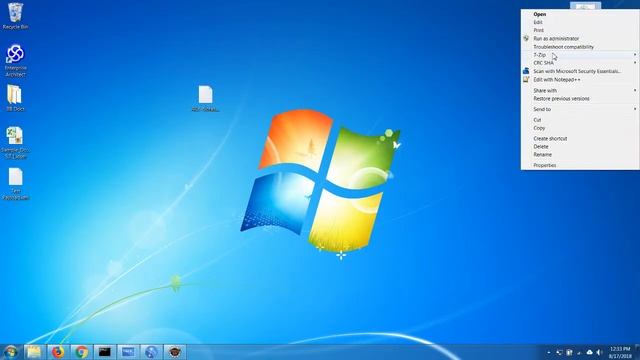Screen dimensions: 640x360
Task: Select the blank file icon below the Excel file
Action: (x=16, y=184)
